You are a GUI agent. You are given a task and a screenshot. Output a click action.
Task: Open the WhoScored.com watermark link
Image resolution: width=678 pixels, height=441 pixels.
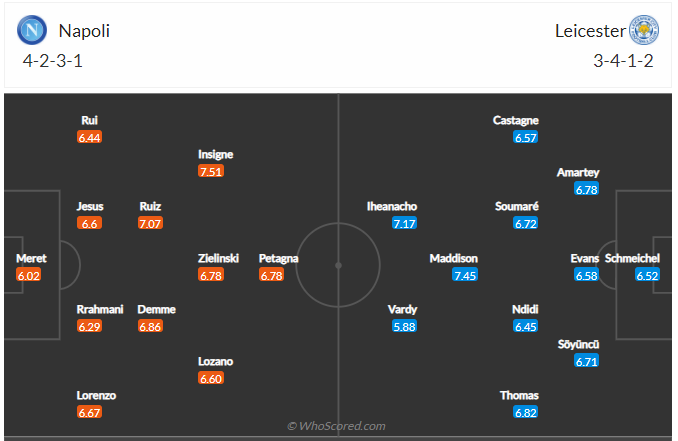(336, 426)
